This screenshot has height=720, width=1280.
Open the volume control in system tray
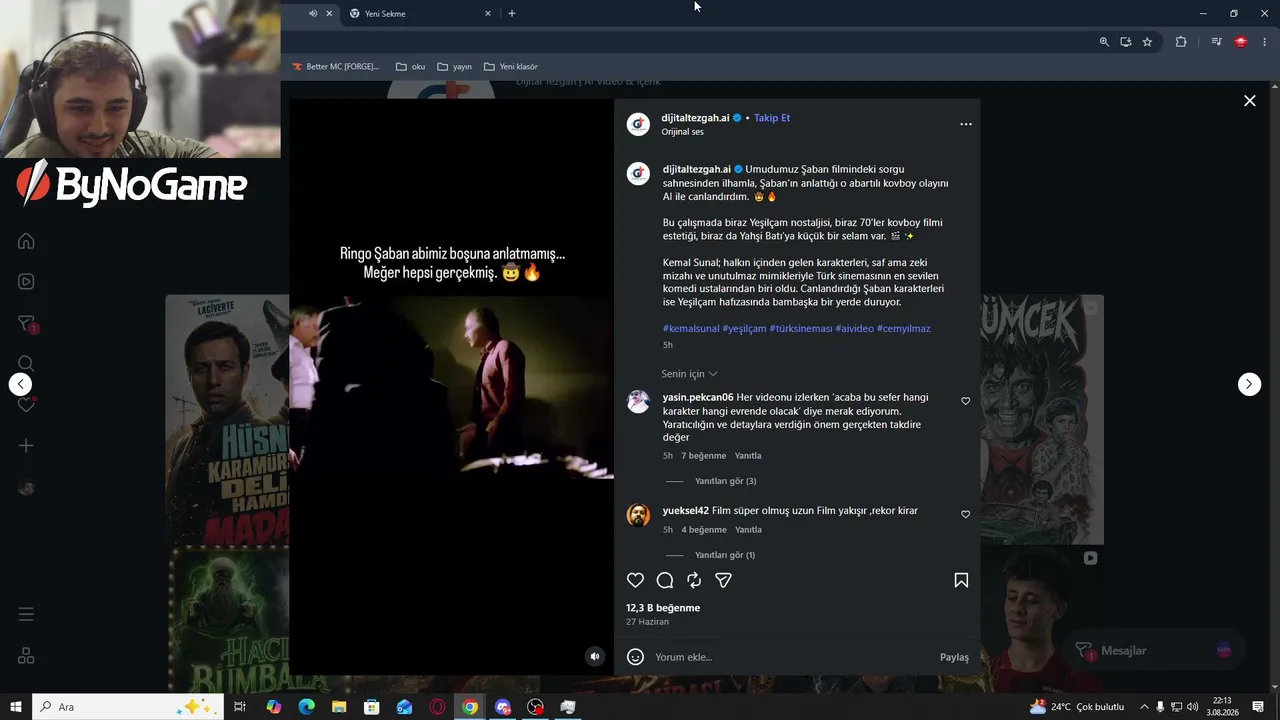point(1192,707)
